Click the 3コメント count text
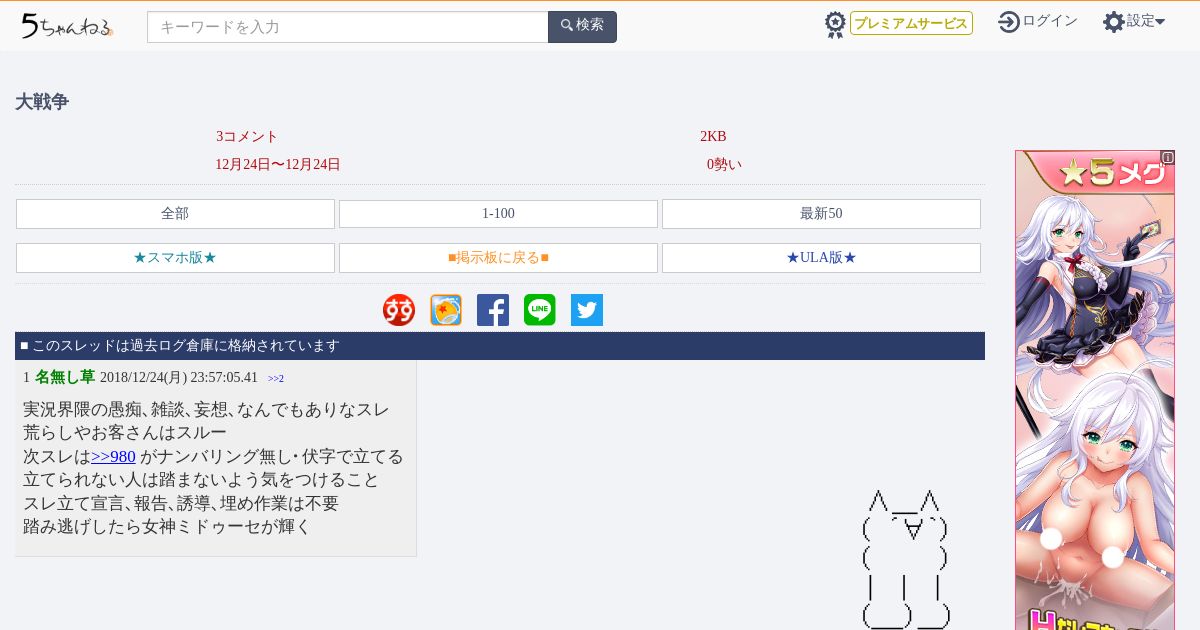Image resolution: width=1200 pixels, height=630 pixels. point(247,137)
